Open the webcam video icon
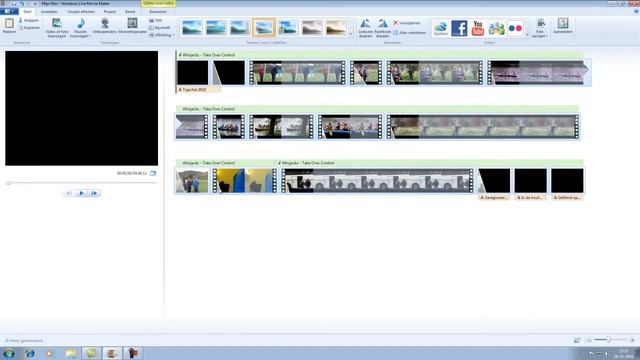The height and width of the screenshot is (360, 640). (105, 23)
